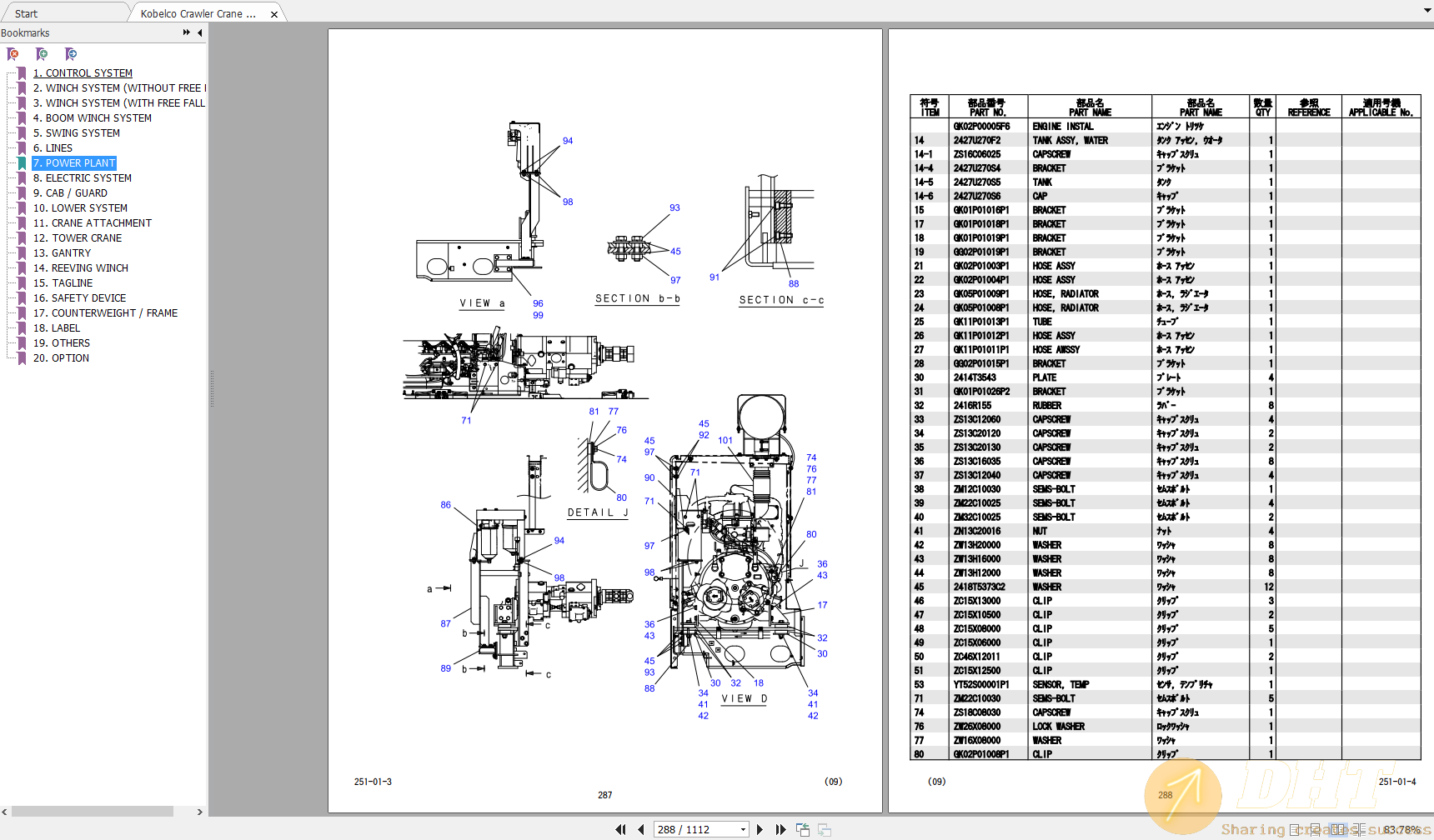
Task: Open bookmark 5. SWING SYSTEM
Action: pyautogui.click(x=76, y=133)
